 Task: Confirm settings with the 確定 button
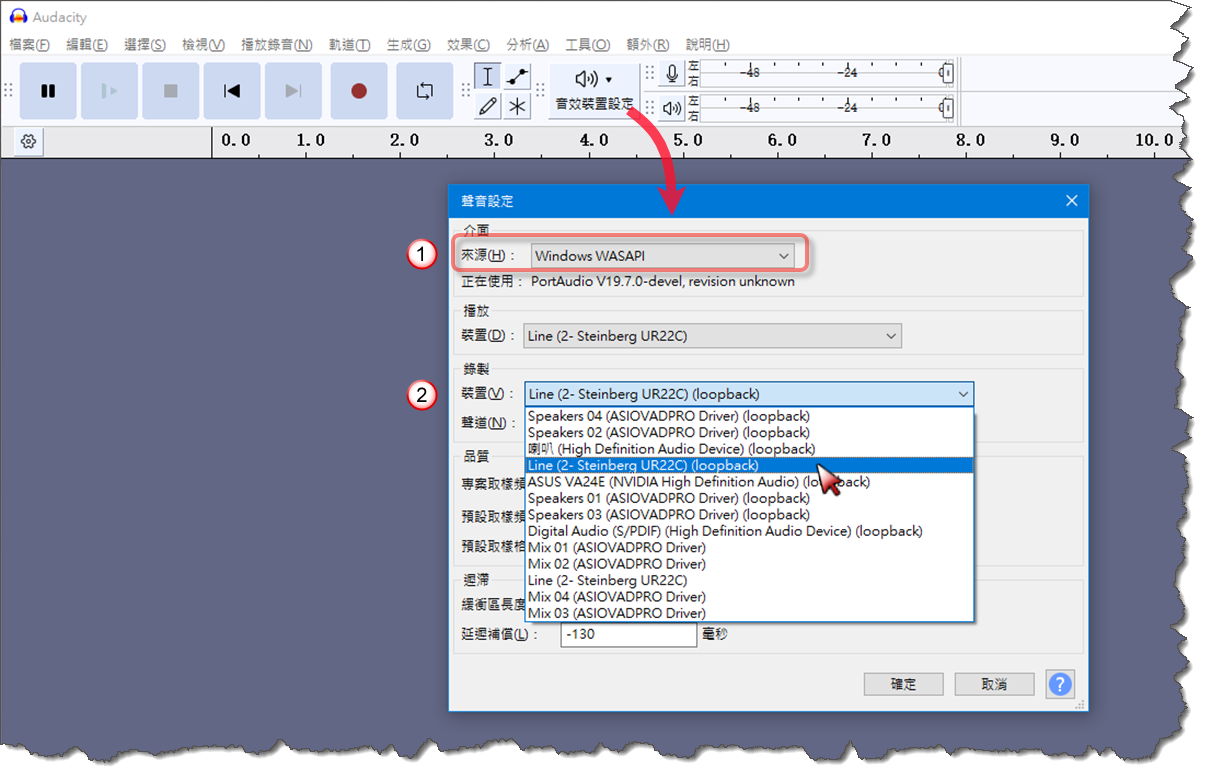(x=903, y=684)
